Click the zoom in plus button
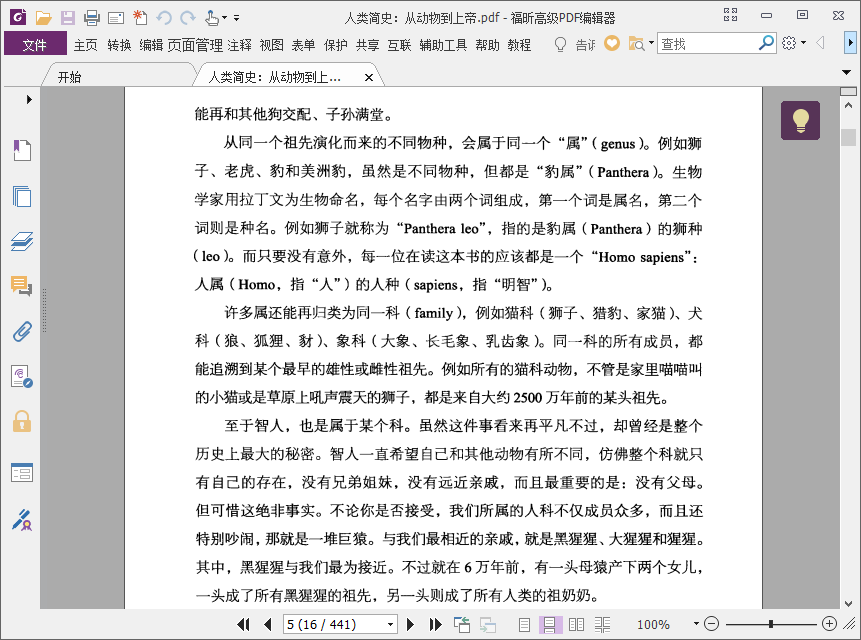 (x=829, y=624)
